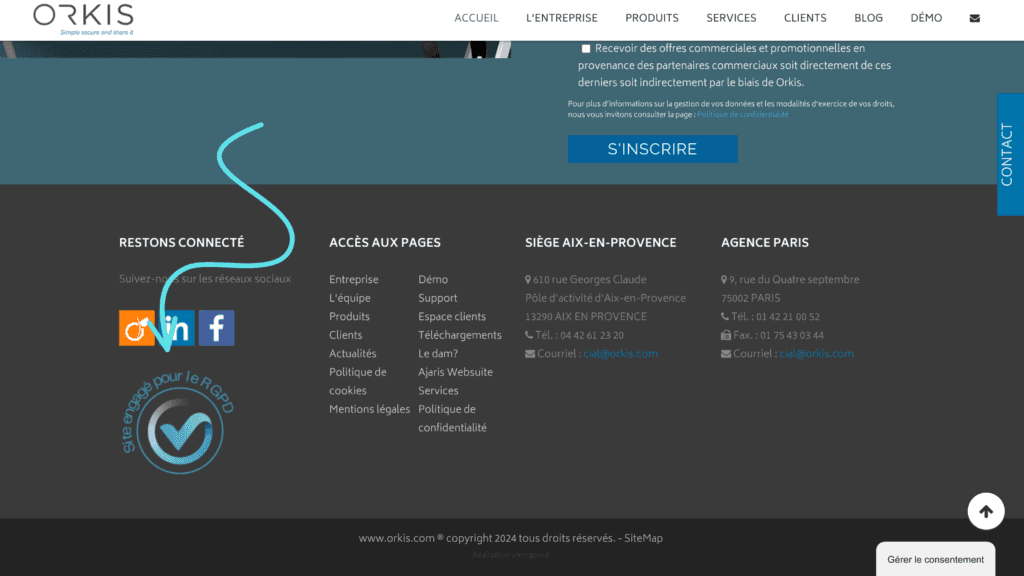
Task: Open the vertical CONTACT side tab
Action: pos(1008,154)
